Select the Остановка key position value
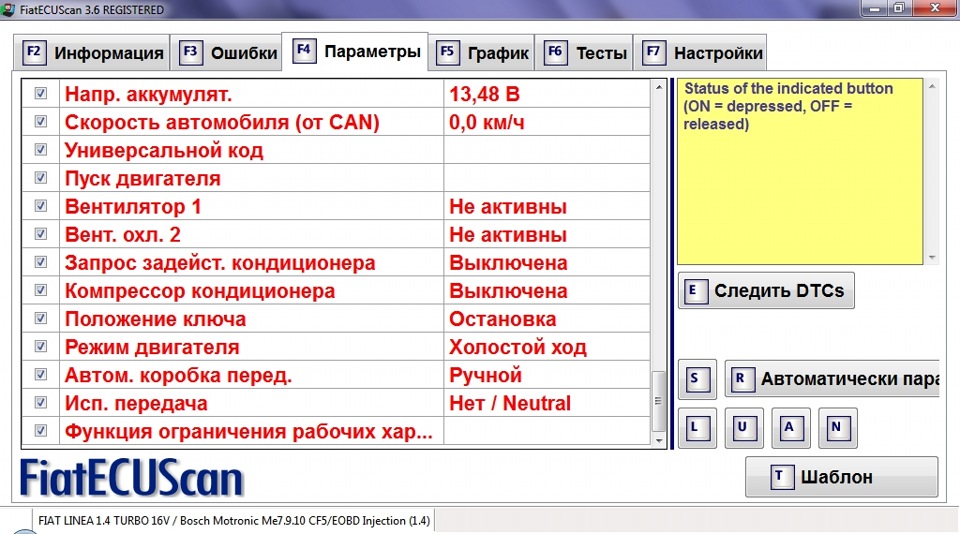This screenshot has width=960, height=534. [x=503, y=319]
